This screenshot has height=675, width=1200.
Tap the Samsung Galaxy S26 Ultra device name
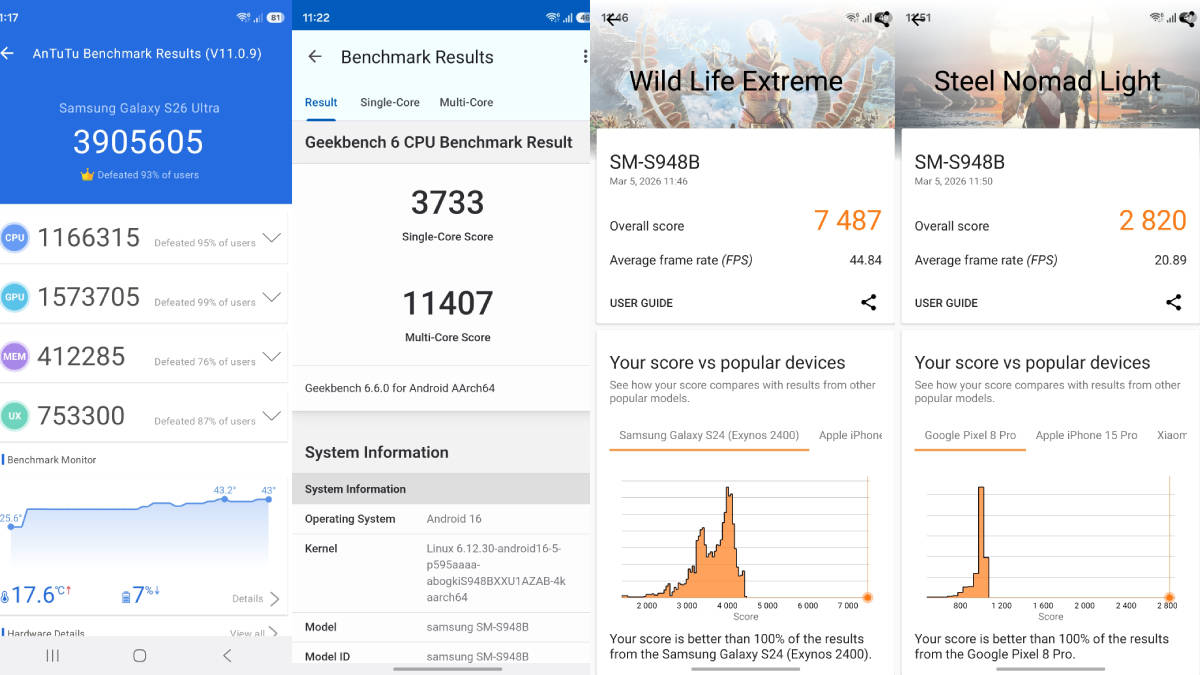pos(139,108)
